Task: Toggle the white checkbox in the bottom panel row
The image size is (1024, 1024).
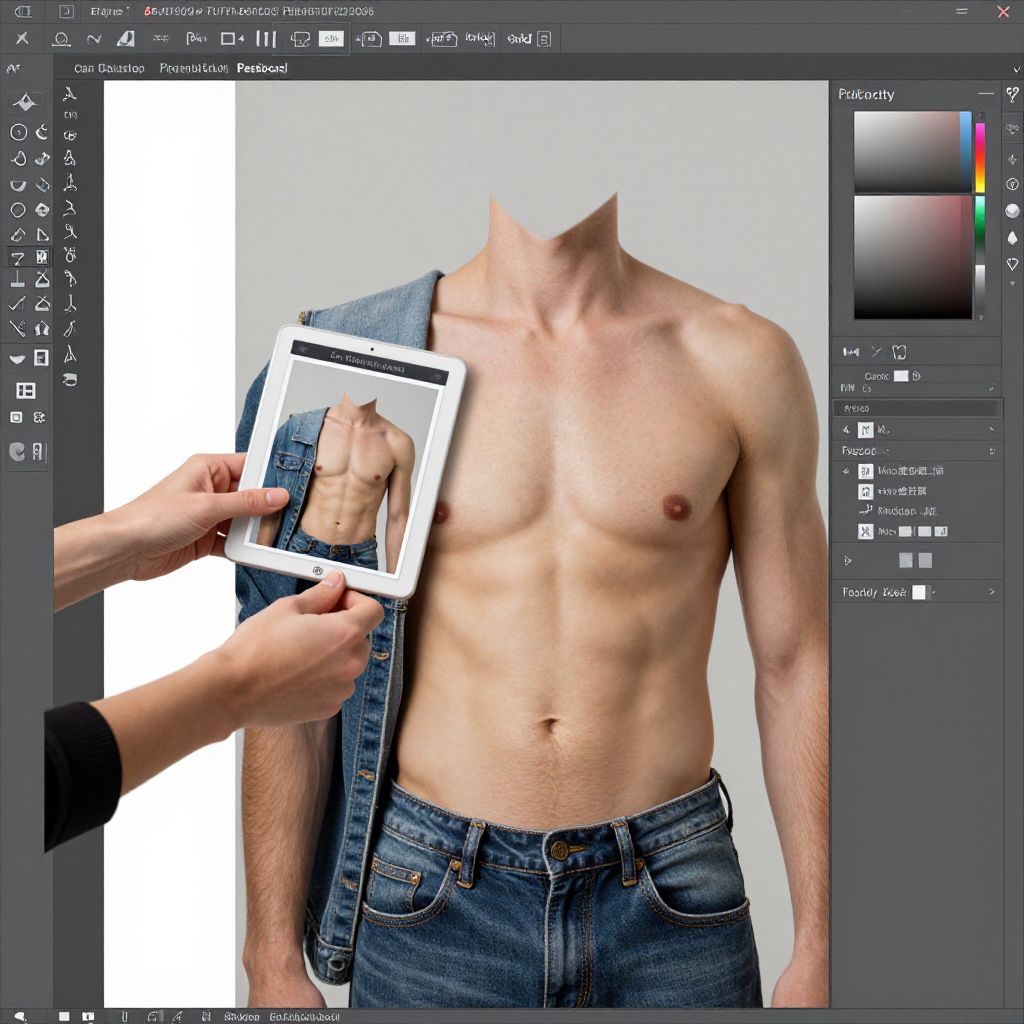Action: pyautogui.click(x=918, y=592)
